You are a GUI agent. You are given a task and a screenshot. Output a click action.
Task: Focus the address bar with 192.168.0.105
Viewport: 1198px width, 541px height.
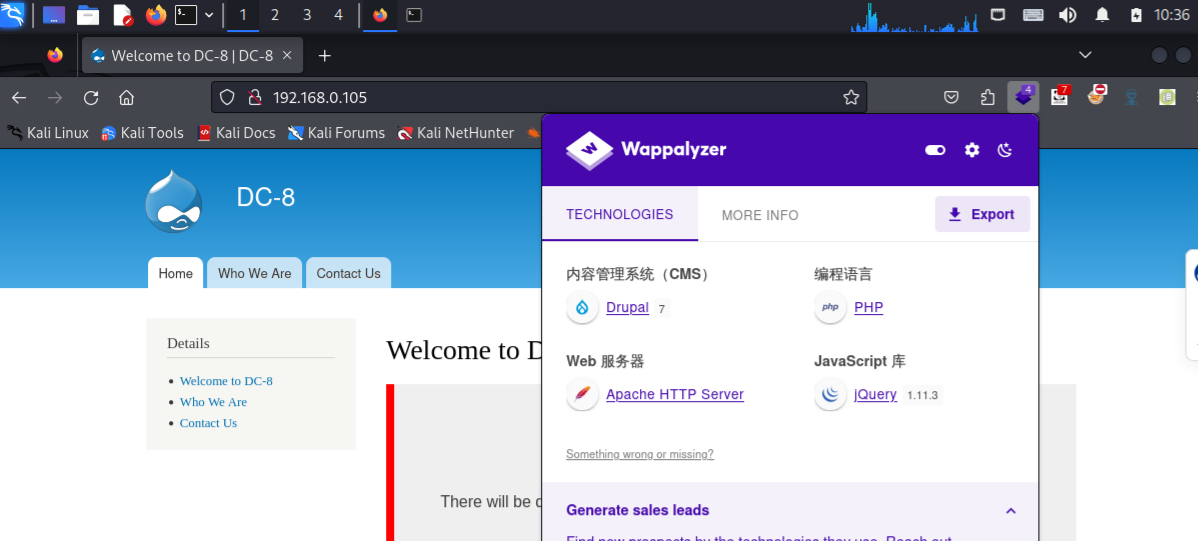(539, 97)
